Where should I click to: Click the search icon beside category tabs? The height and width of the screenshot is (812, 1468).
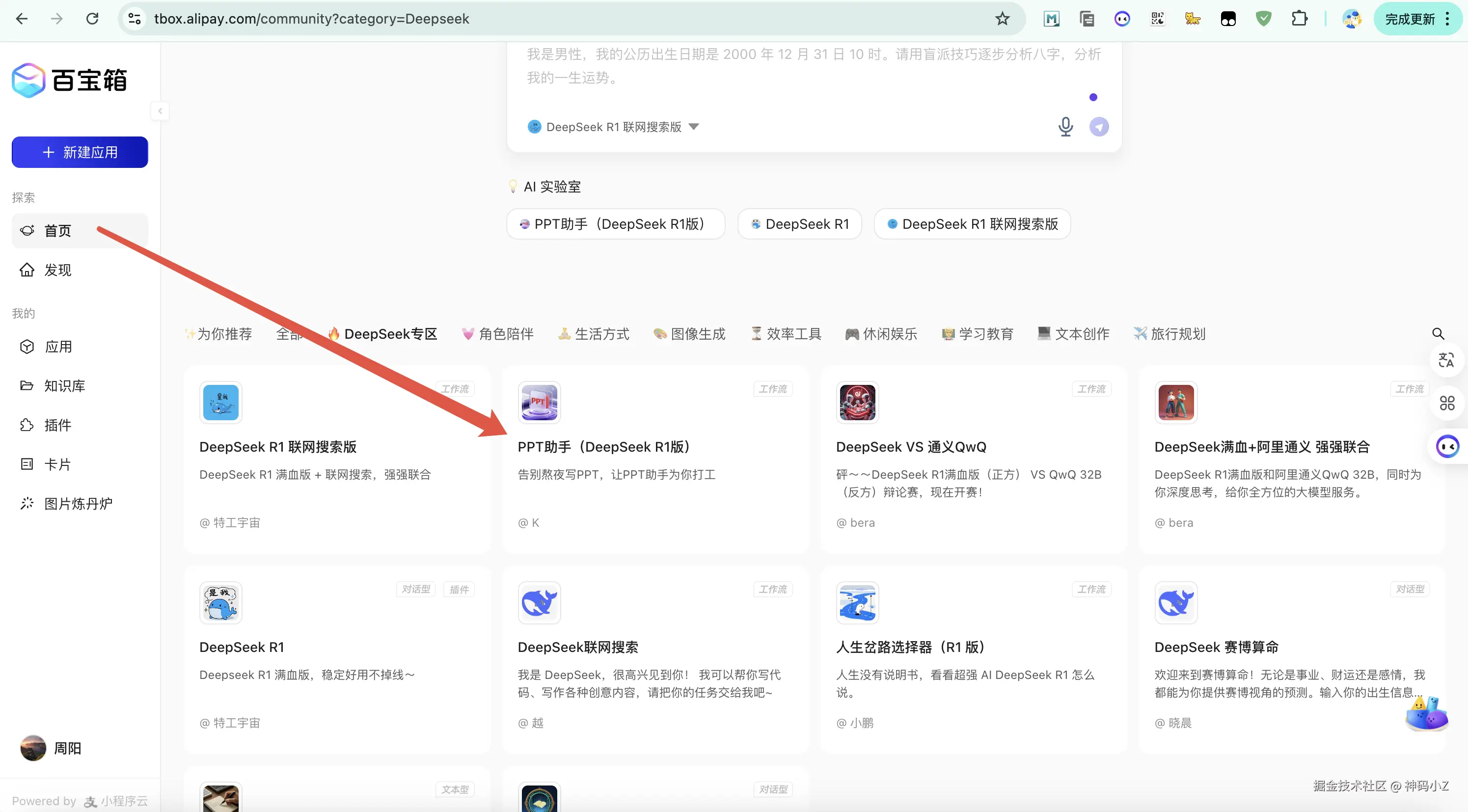tap(1438, 333)
